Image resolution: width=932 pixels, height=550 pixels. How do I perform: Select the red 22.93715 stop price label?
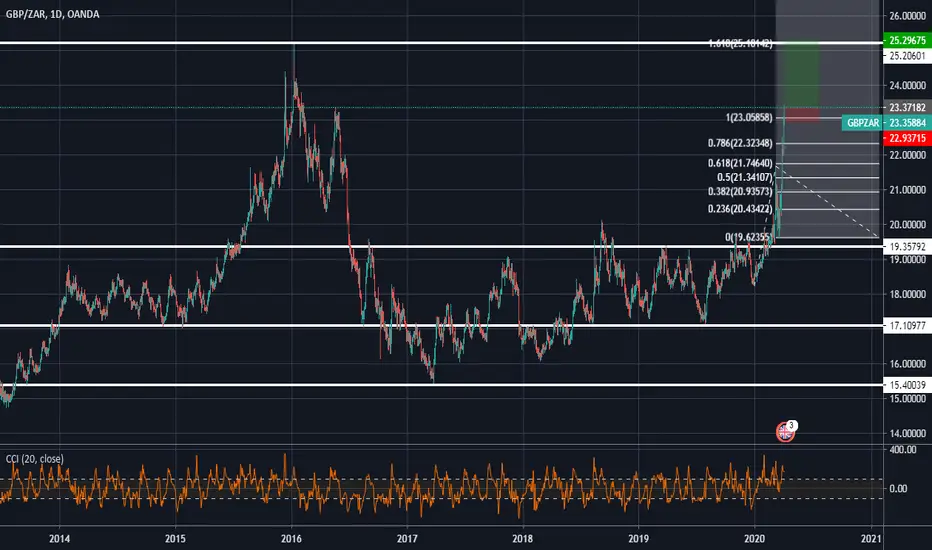(907, 139)
